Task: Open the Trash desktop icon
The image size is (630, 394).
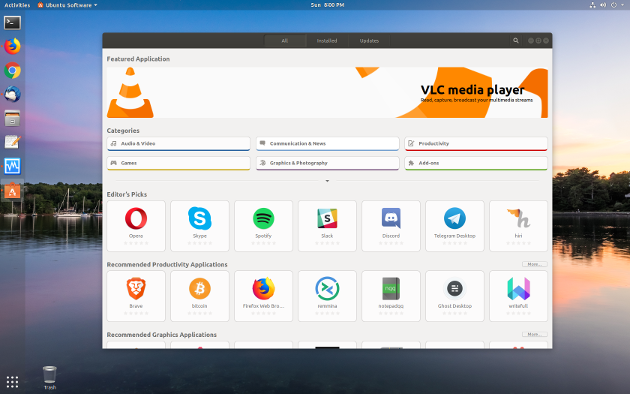Action: (x=50, y=377)
